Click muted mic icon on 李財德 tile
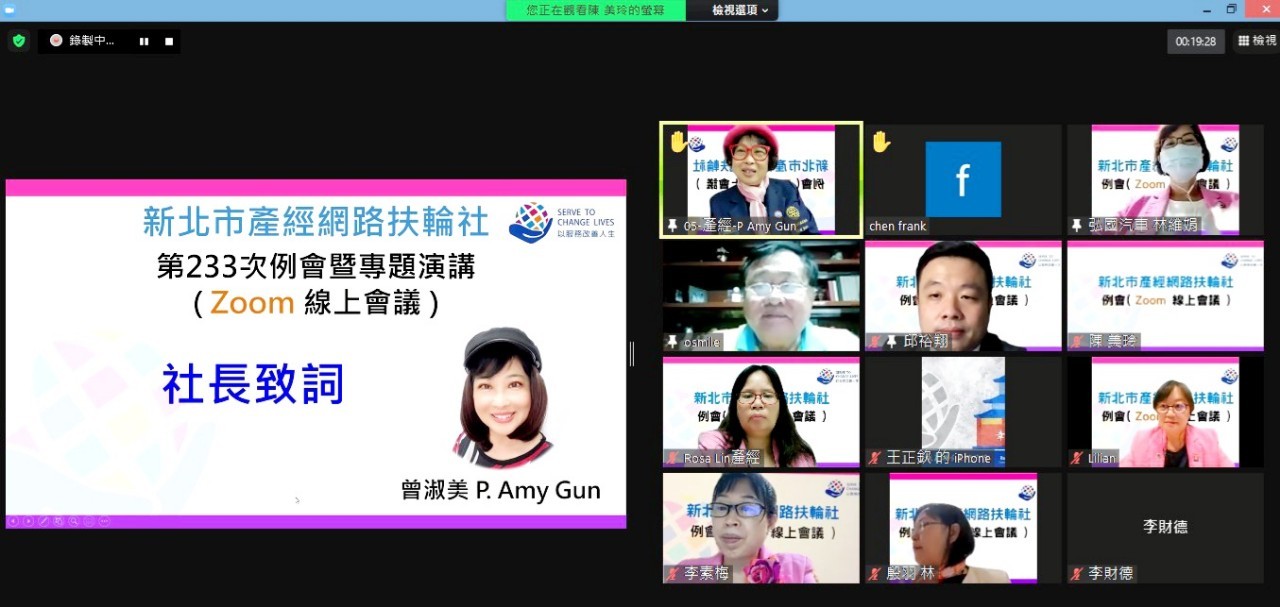Viewport: 1280px width, 607px height. pyautogui.click(x=1076, y=574)
